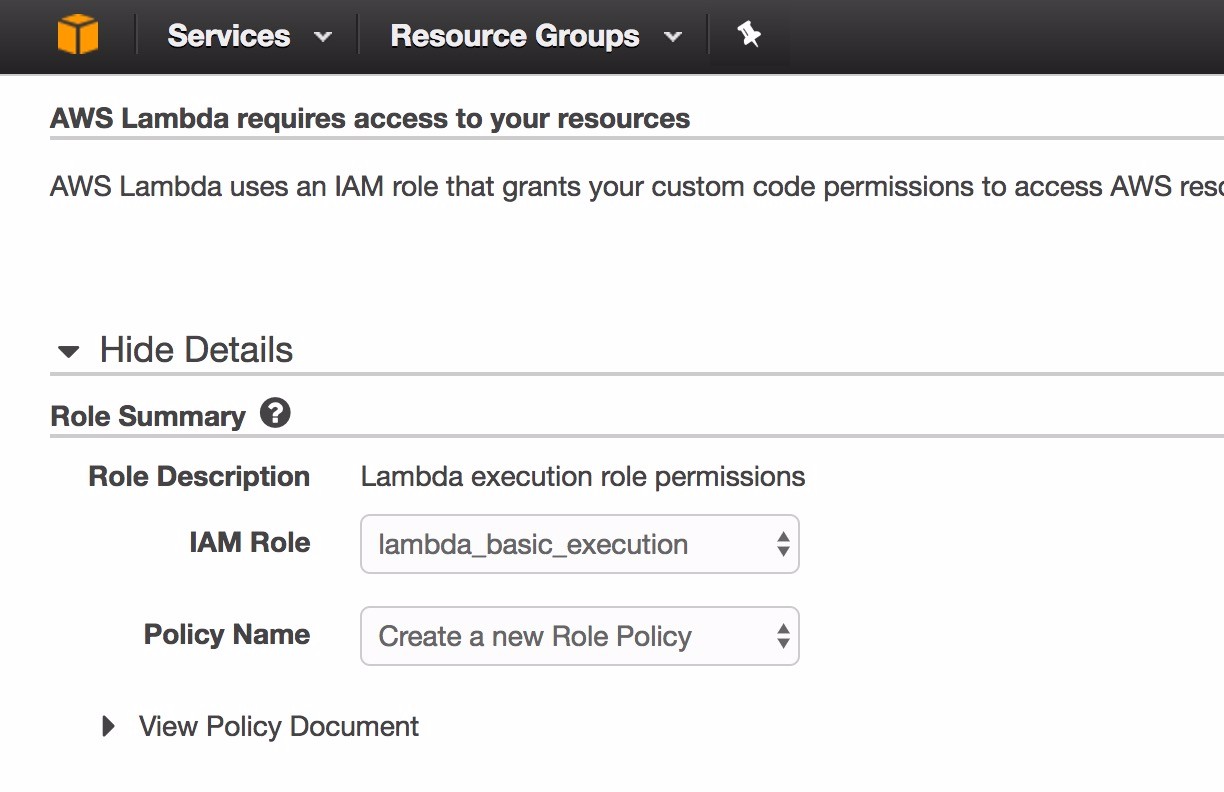This screenshot has height=792, width=1224.
Task: Click the chevron next to Services
Action: tap(322, 37)
